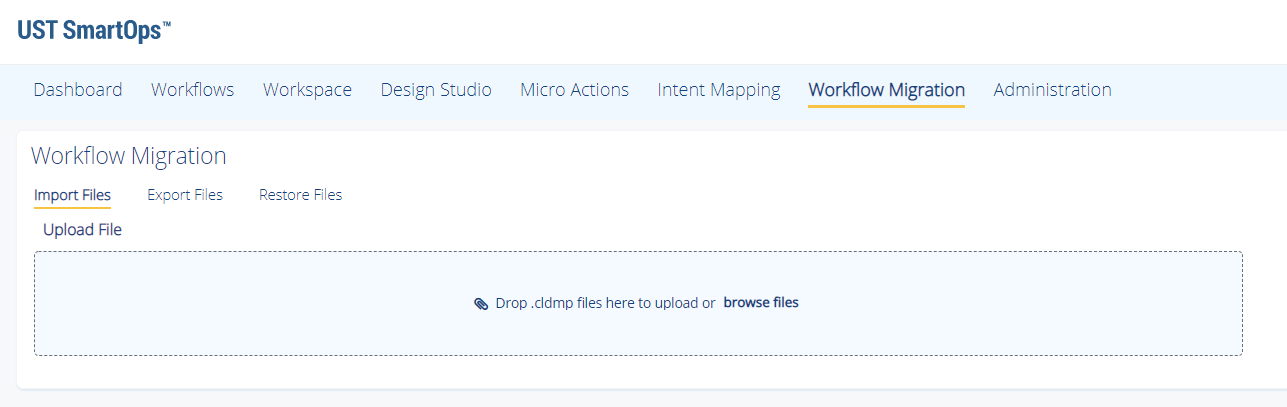Viewport: 1287px width, 407px height.
Task: Open the Administration section
Action: pyautogui.click(x=1052, y=90)
